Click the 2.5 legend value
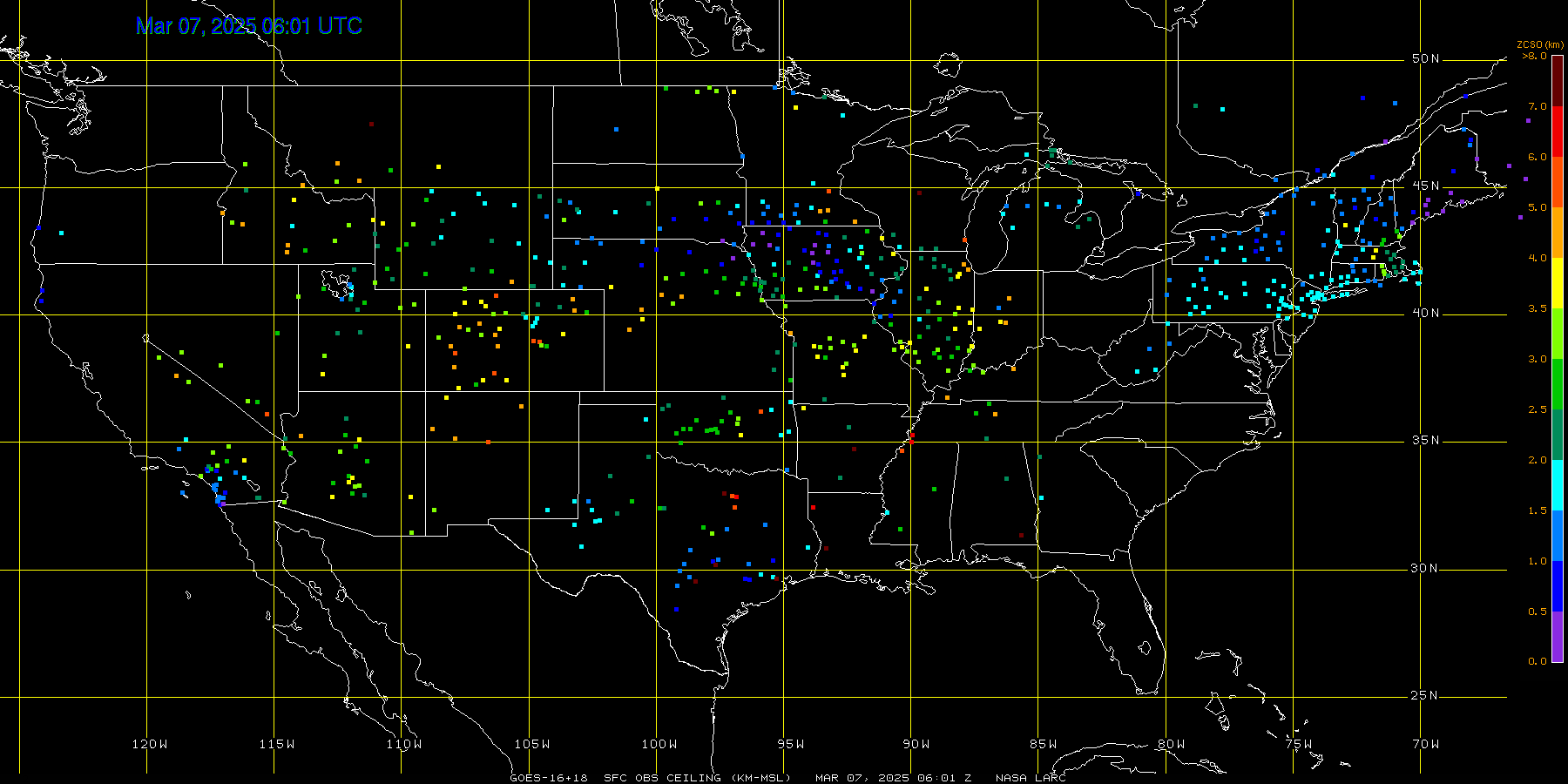The height and width of the screenshot is (784, 1568). click(1538, 409)
